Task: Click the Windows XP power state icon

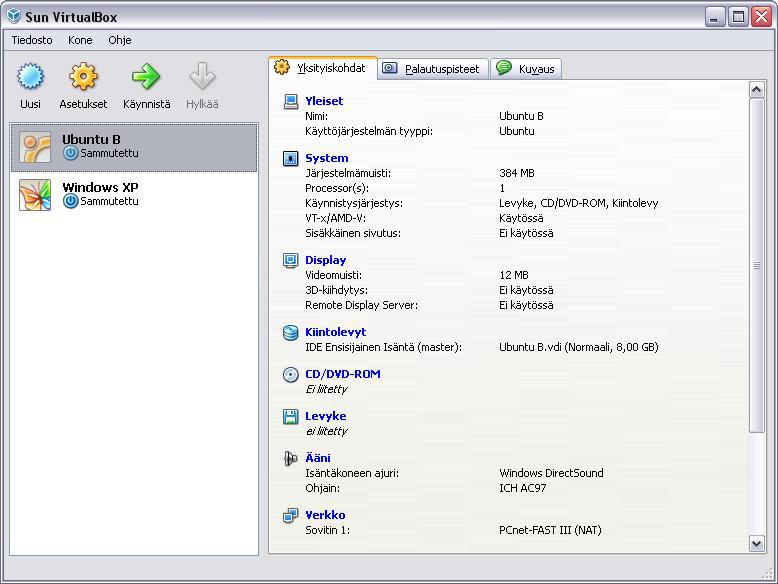Action: [70, 201]
